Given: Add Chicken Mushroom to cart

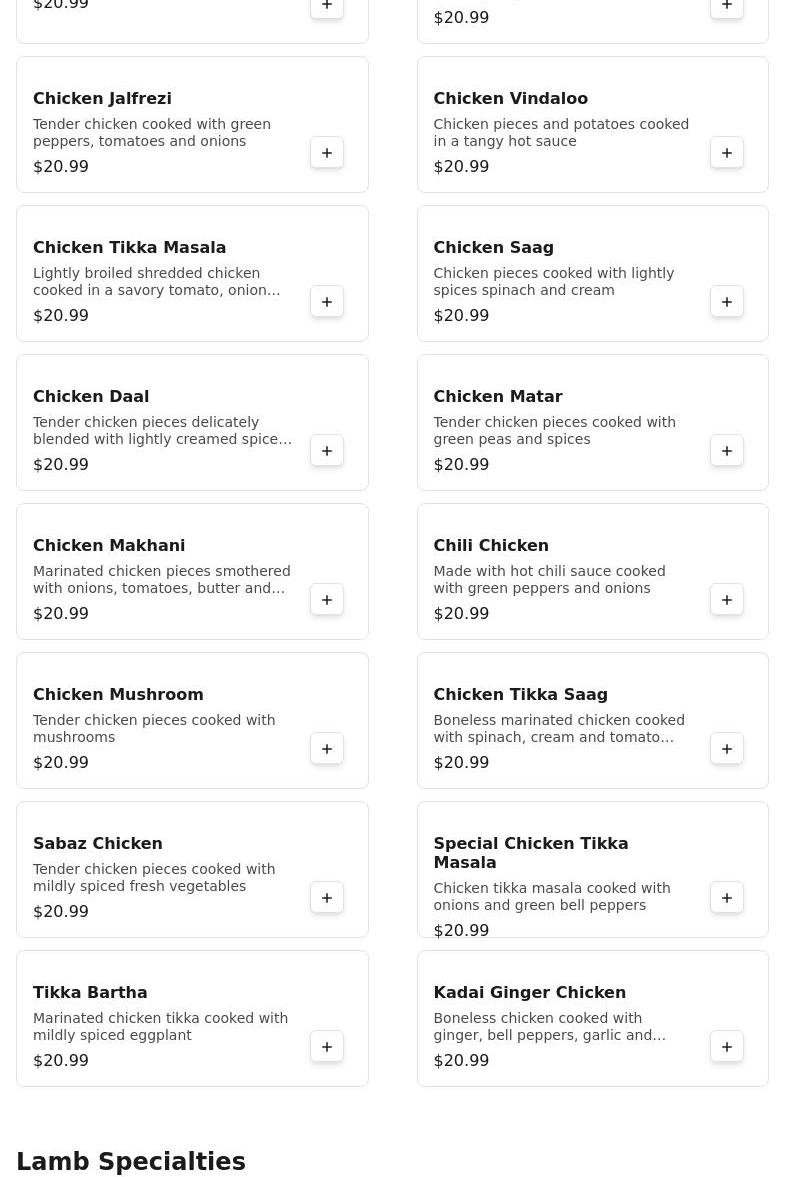Looking at the screenshot, I should 327,749.
